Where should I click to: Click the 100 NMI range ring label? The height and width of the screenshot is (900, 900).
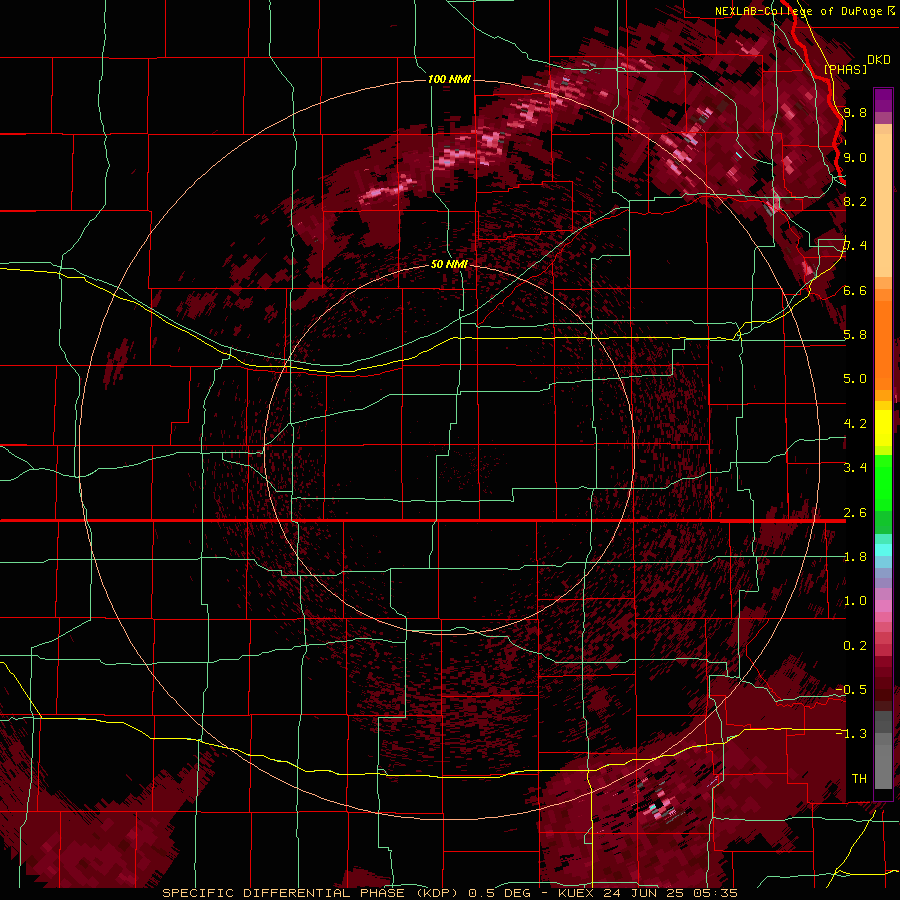click(x=449, y=79)
